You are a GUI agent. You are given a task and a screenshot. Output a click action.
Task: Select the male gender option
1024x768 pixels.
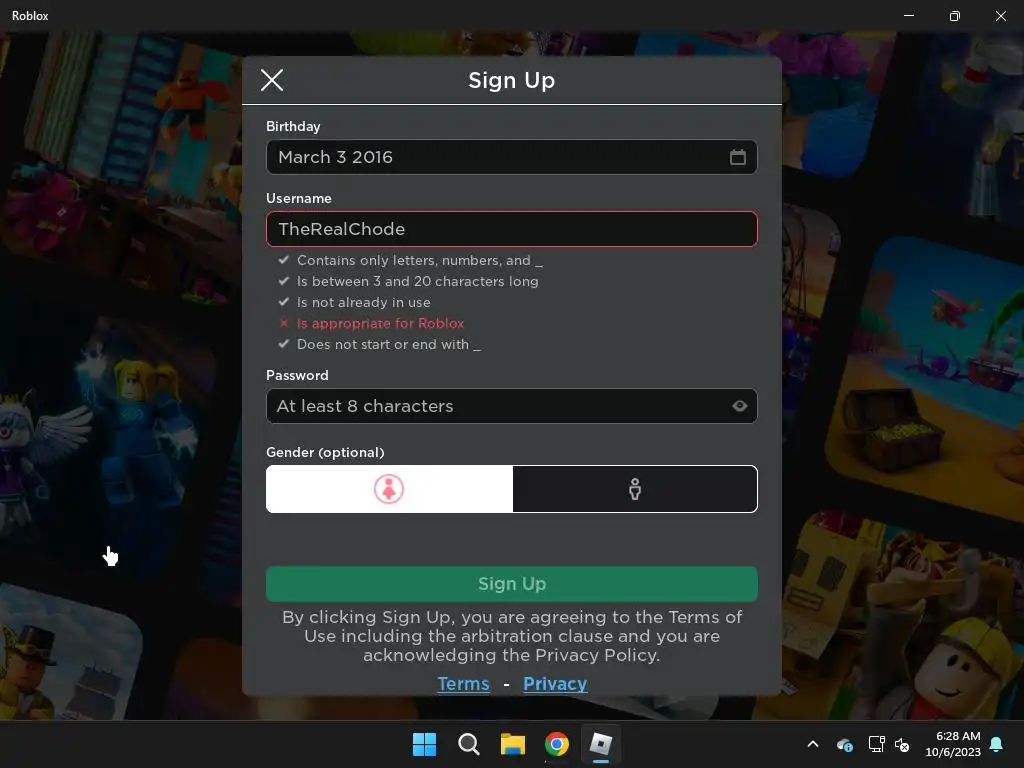click(x=635, y=489)
